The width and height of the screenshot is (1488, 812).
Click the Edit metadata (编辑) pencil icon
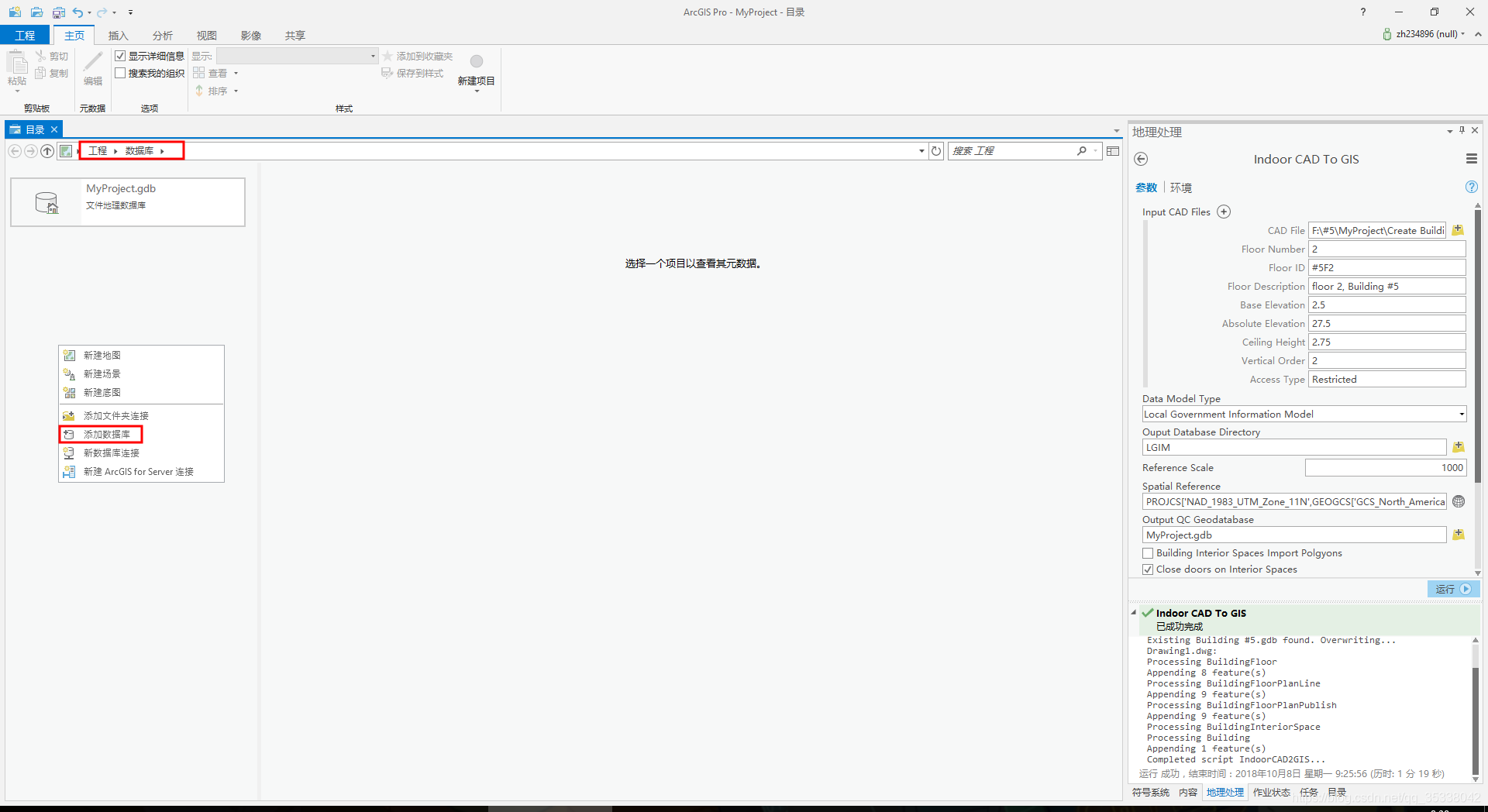(x=93, y=61)
